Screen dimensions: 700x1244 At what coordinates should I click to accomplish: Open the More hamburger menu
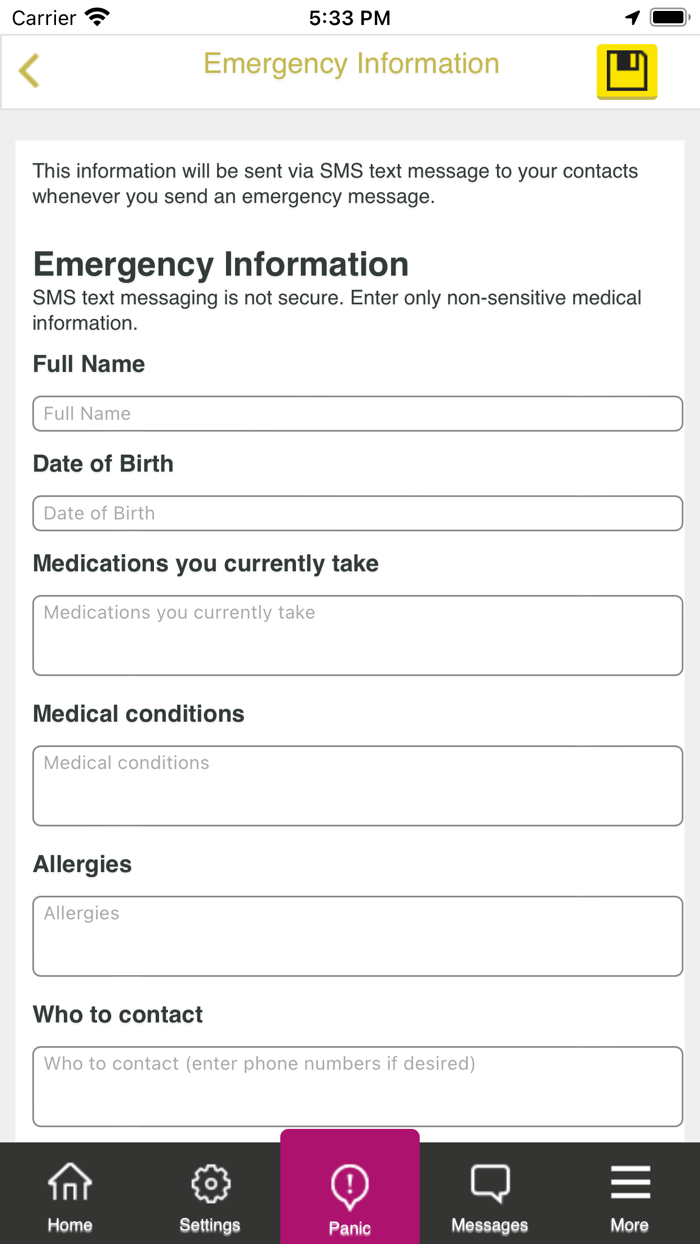tap(630, 1197)
